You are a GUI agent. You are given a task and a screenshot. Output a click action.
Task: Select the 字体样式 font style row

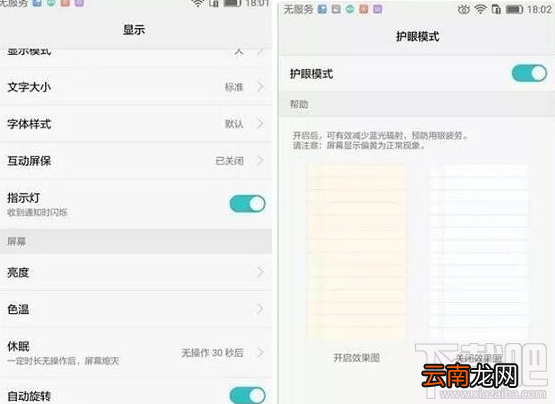click(136, 124)
